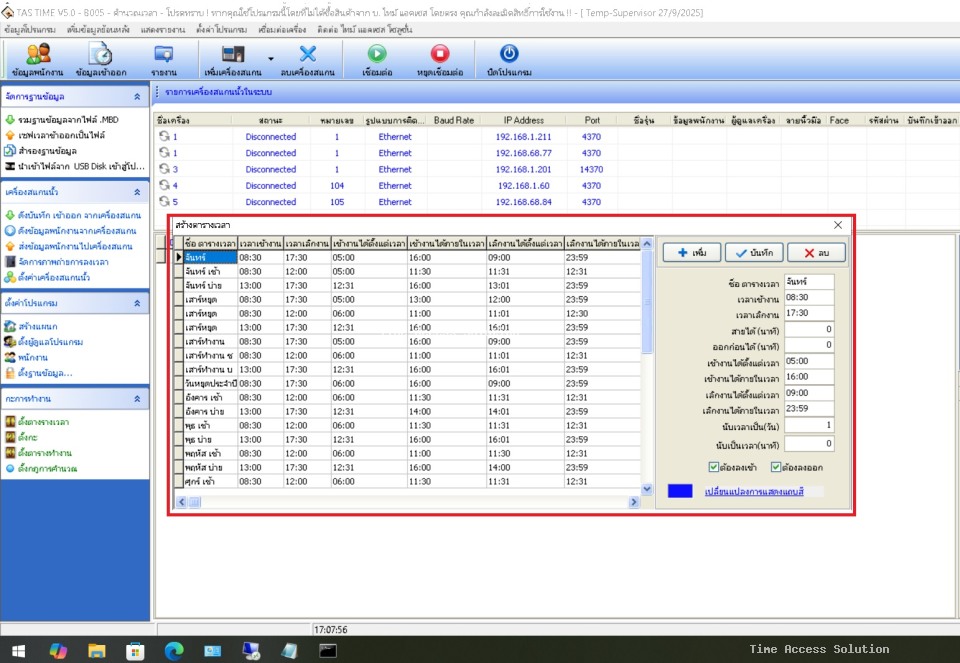The width and height of the screenshot is (960, 663).
Task: Collapse the จัดการฐานข้อมูล sidebar panel
Action: 138,97
